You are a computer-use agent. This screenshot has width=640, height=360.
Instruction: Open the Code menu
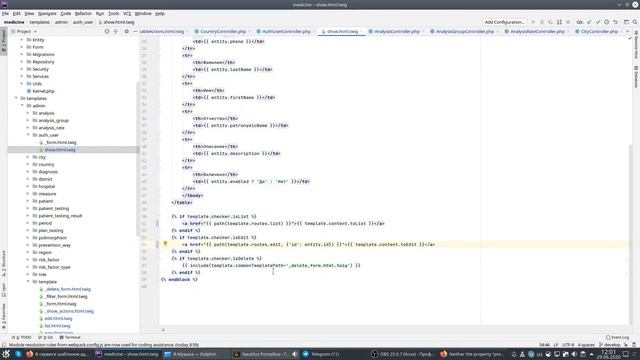(x=65, y=13)
